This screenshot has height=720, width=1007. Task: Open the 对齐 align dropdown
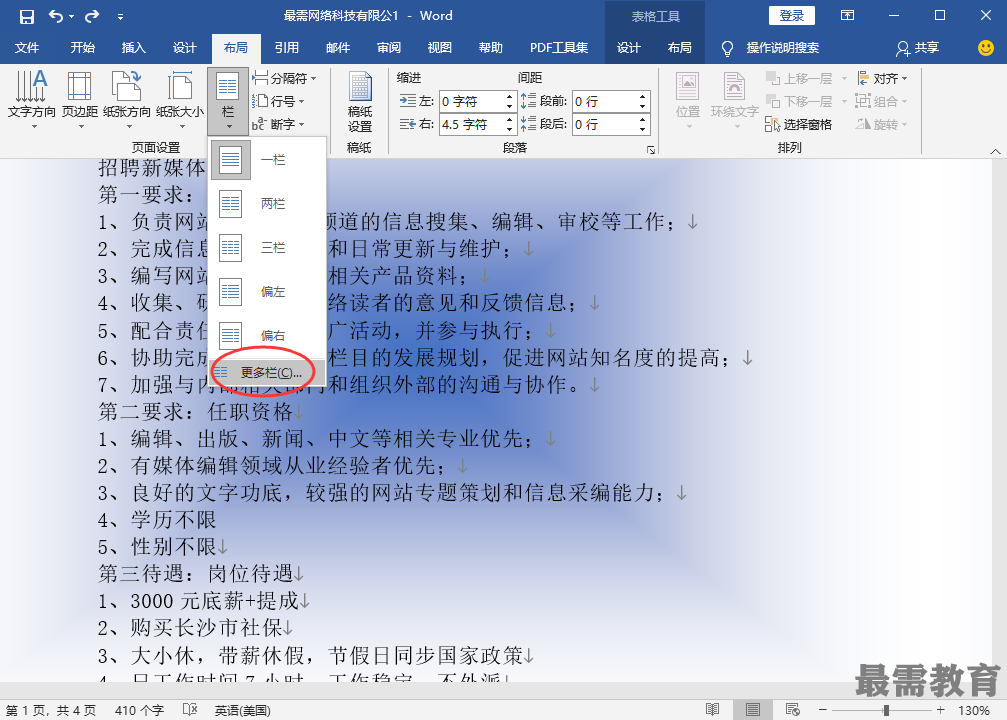882,78
